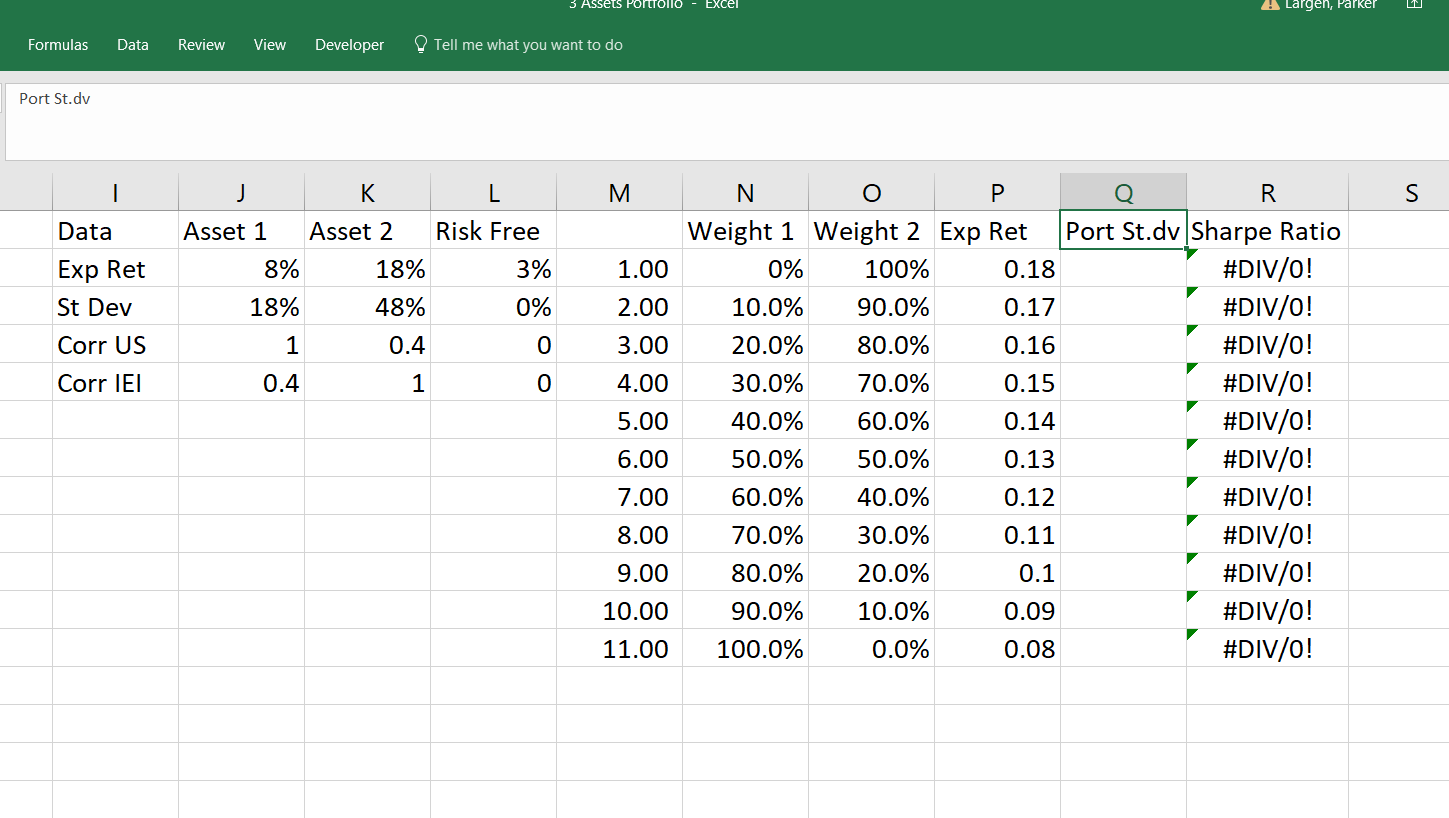
Task: Open the Developer tab
Action: pyautogui.click(x=349, y=44)
